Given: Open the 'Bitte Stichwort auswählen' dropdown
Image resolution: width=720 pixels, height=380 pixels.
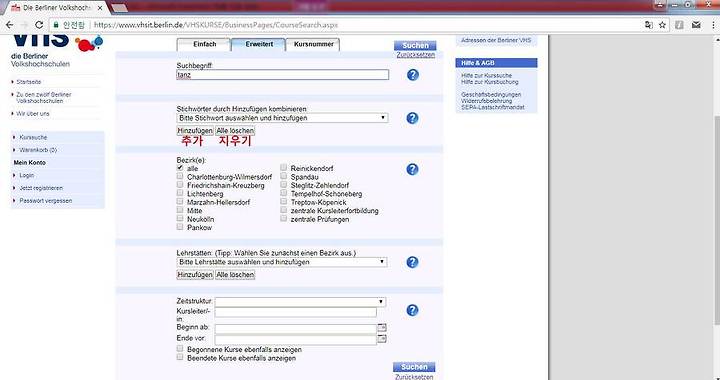Looking at the screenshot, I should pos(282,118).
